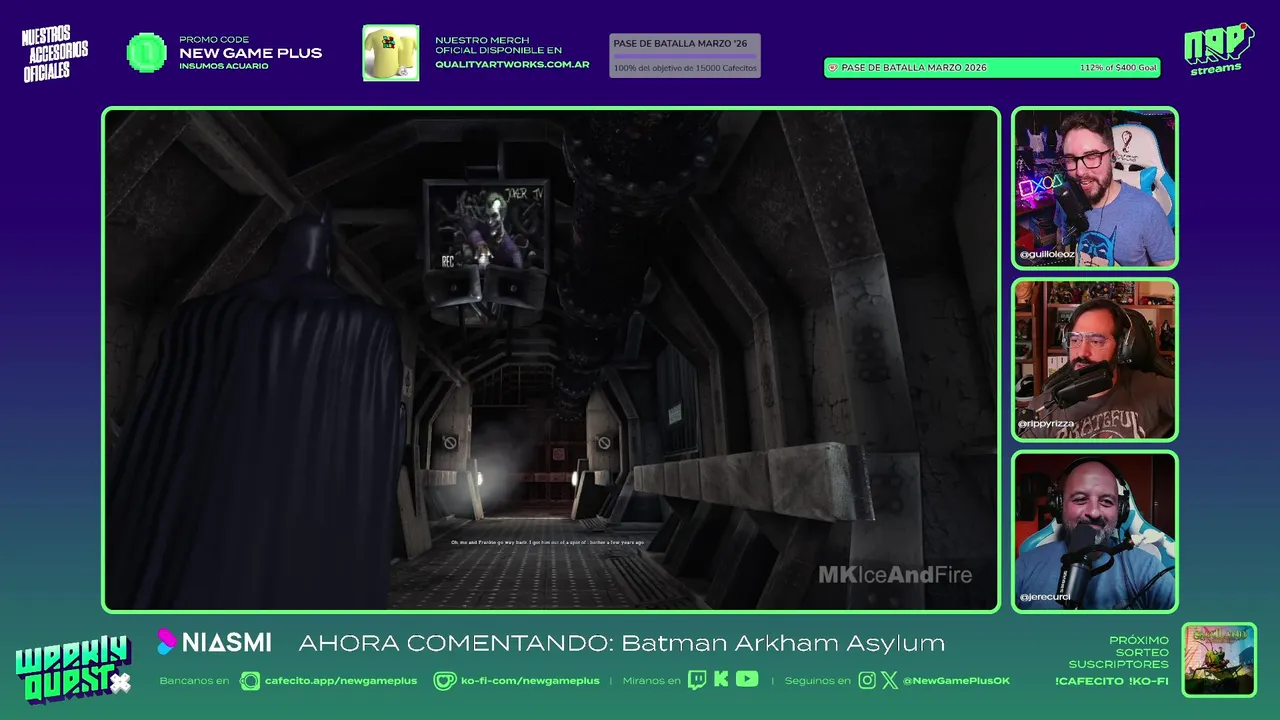Click the gray Pase de Batalla Marzo '26 progress box
Image resolution: width=1280 pixels, height=720 pixels.
point(685,55)
